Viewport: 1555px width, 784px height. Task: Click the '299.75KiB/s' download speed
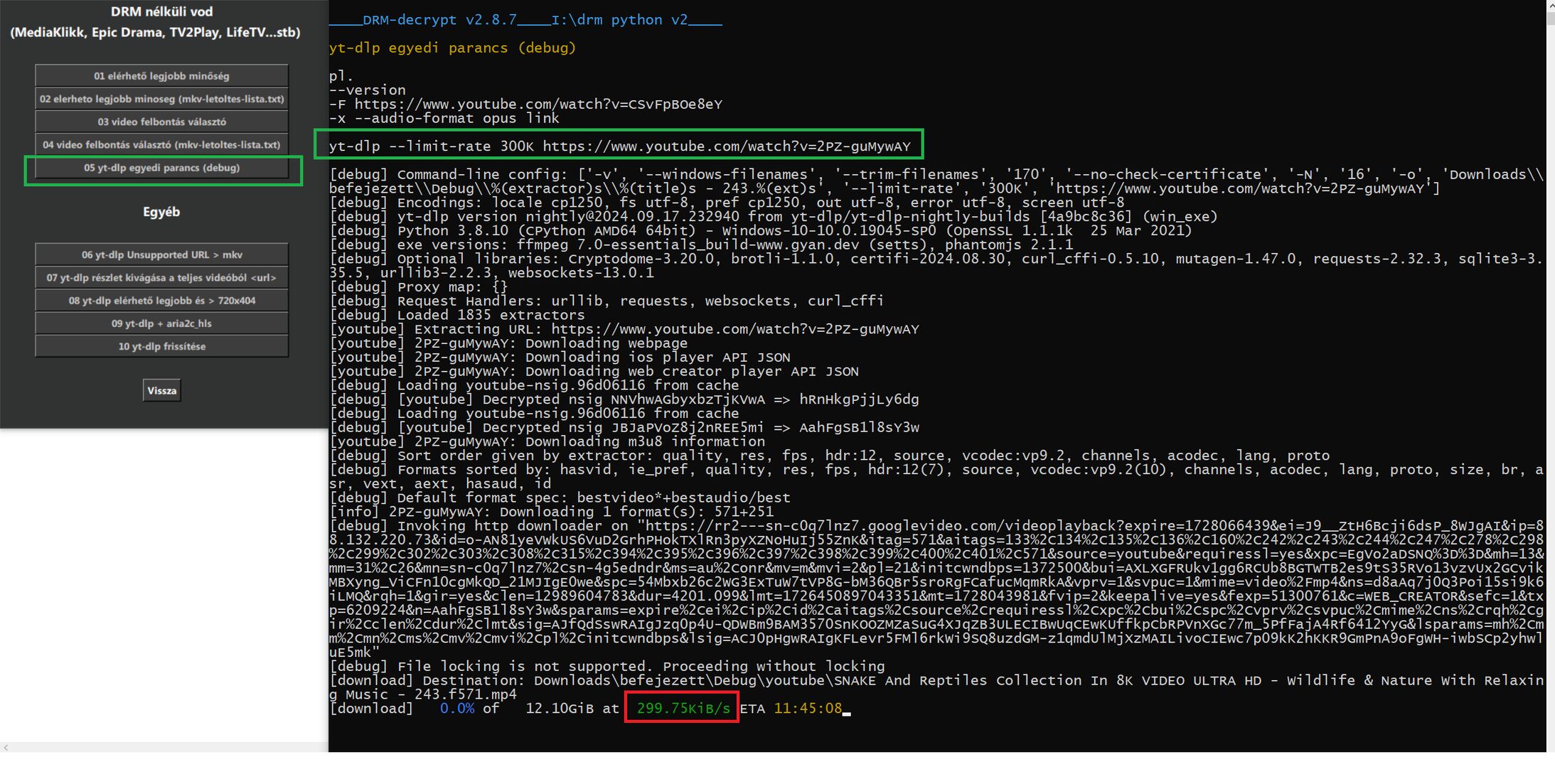[683, 708]
